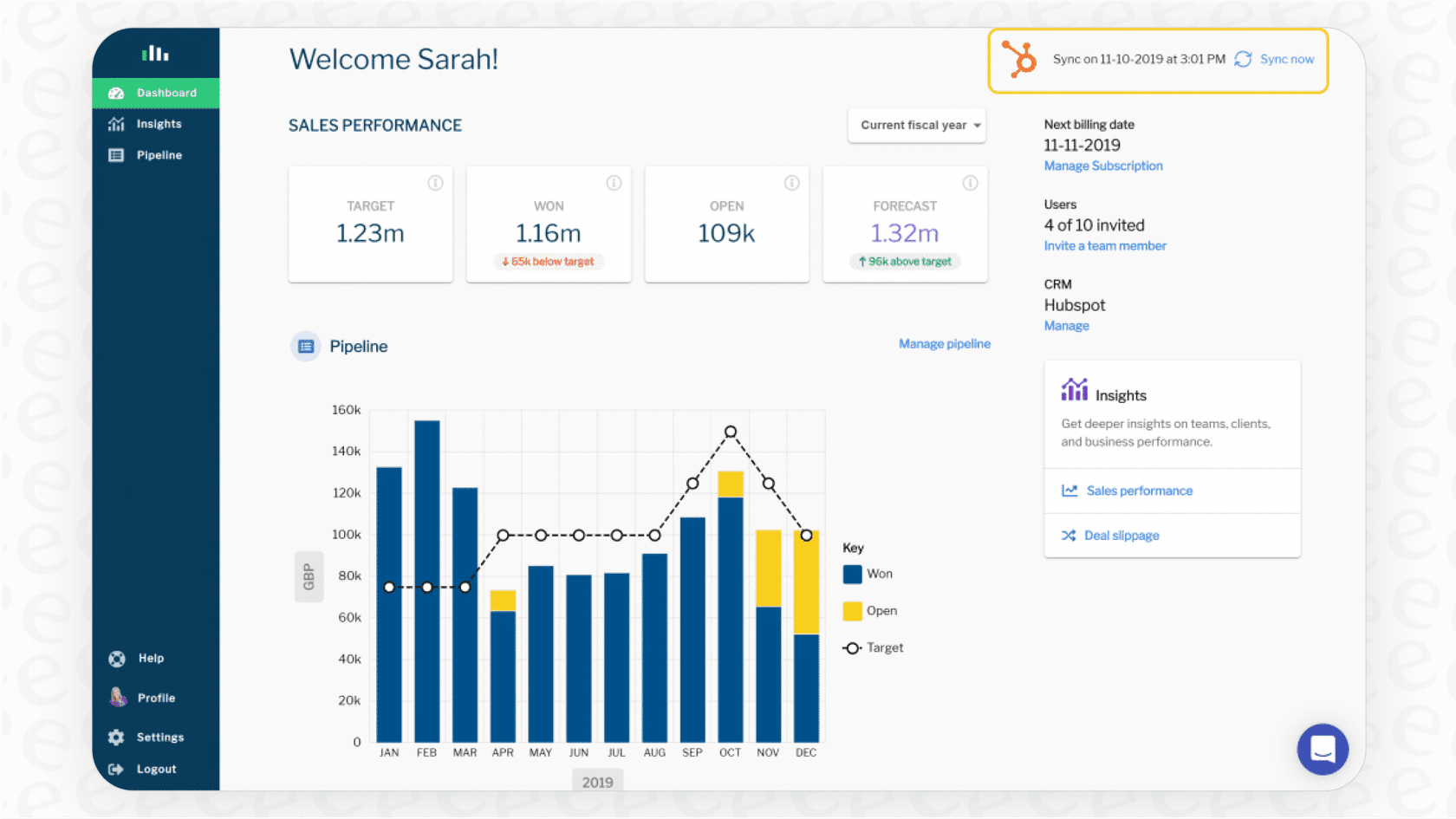Screen dimensions: 1456x819
Task: Click the HubSpot sprocket icon in sync banner
Action: pos(1018,60)
